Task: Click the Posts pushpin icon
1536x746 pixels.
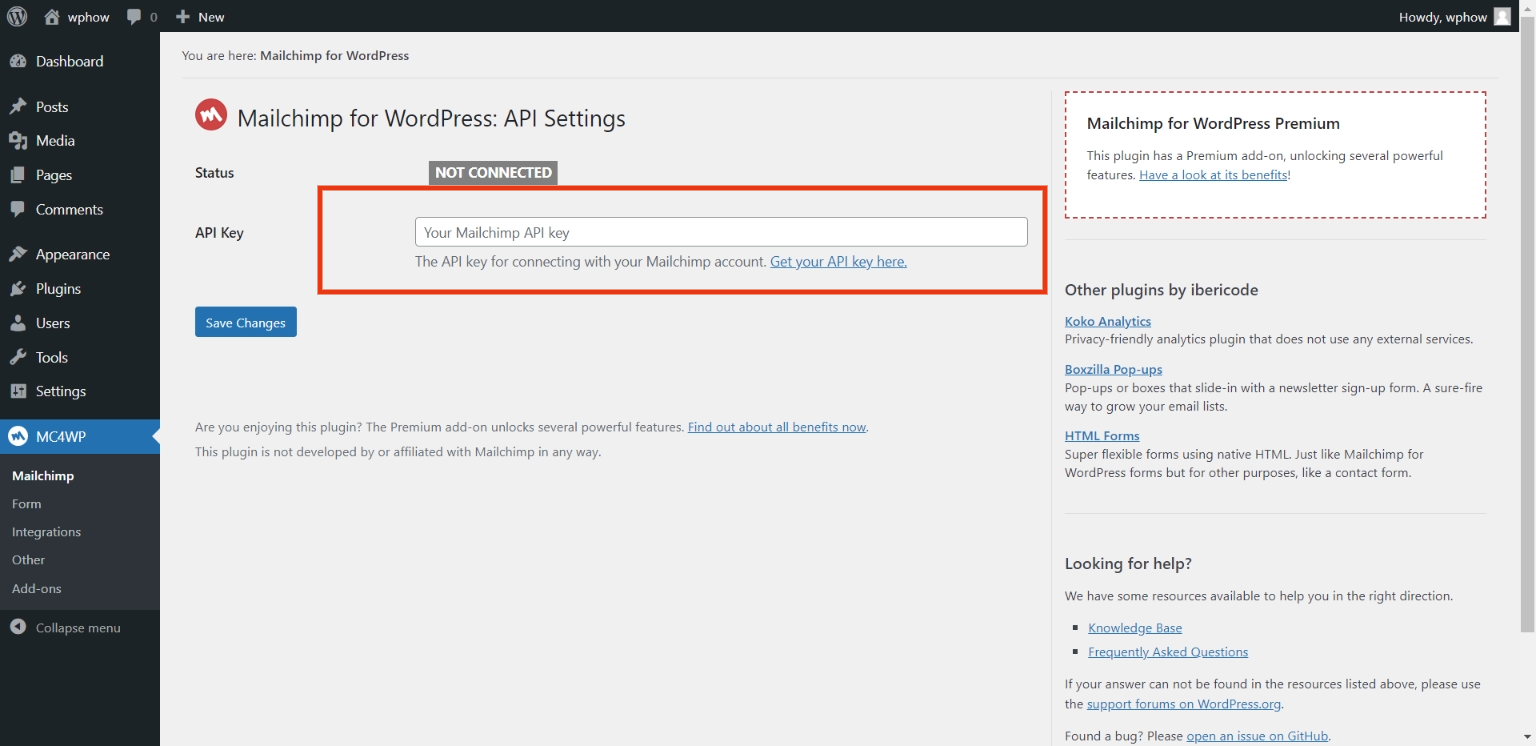Action: (17, 107)
